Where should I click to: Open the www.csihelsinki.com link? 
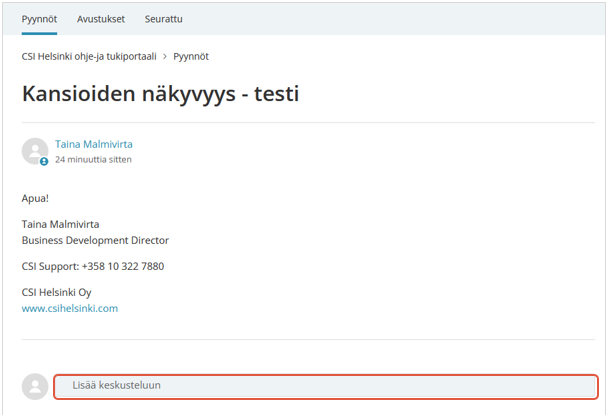pyautogui.click(x=70, y=309)
